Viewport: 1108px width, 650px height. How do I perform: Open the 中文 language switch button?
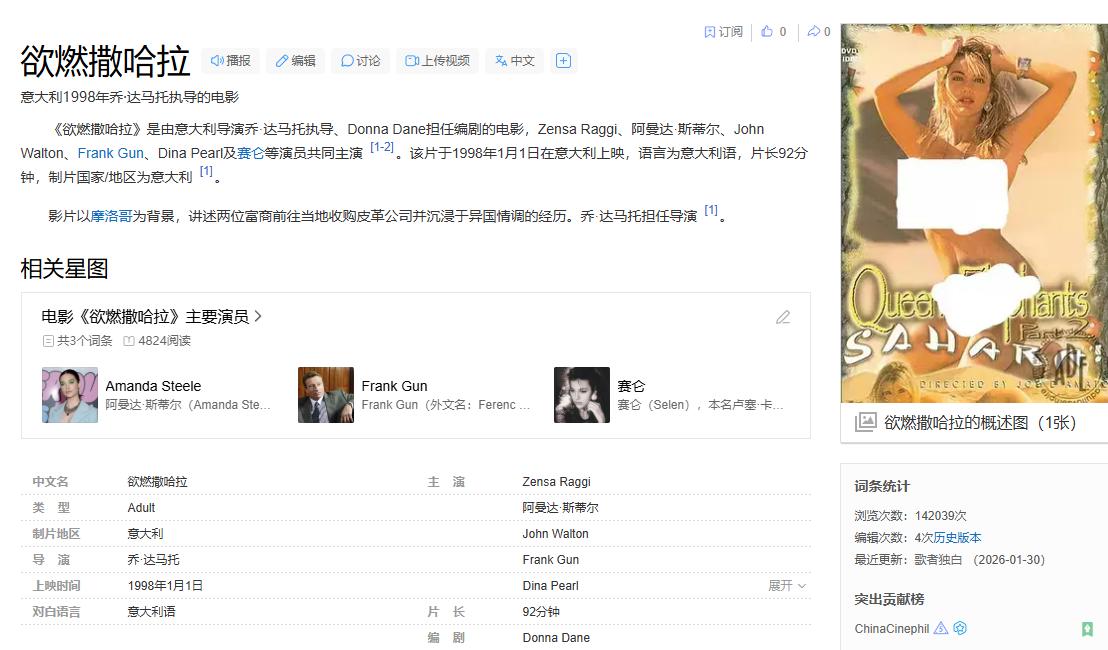514,61
